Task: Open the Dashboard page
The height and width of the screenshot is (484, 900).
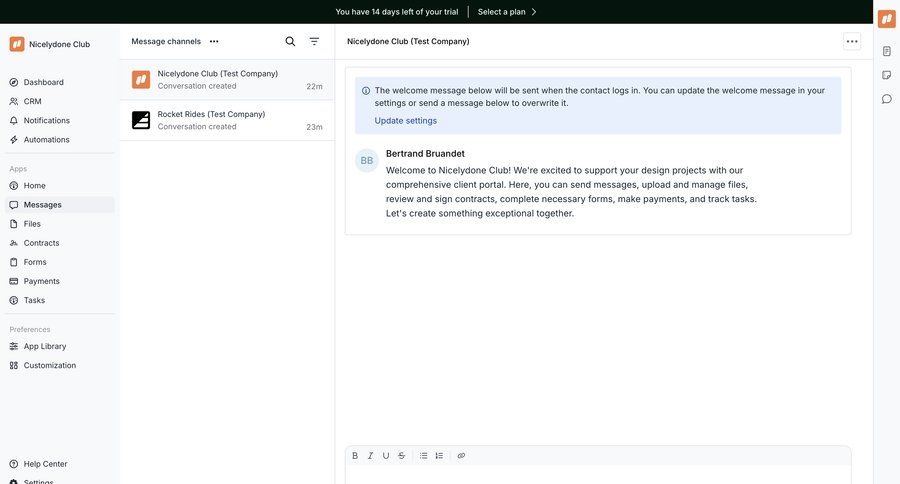Action: pyautogui.click(x=60, y=82)
